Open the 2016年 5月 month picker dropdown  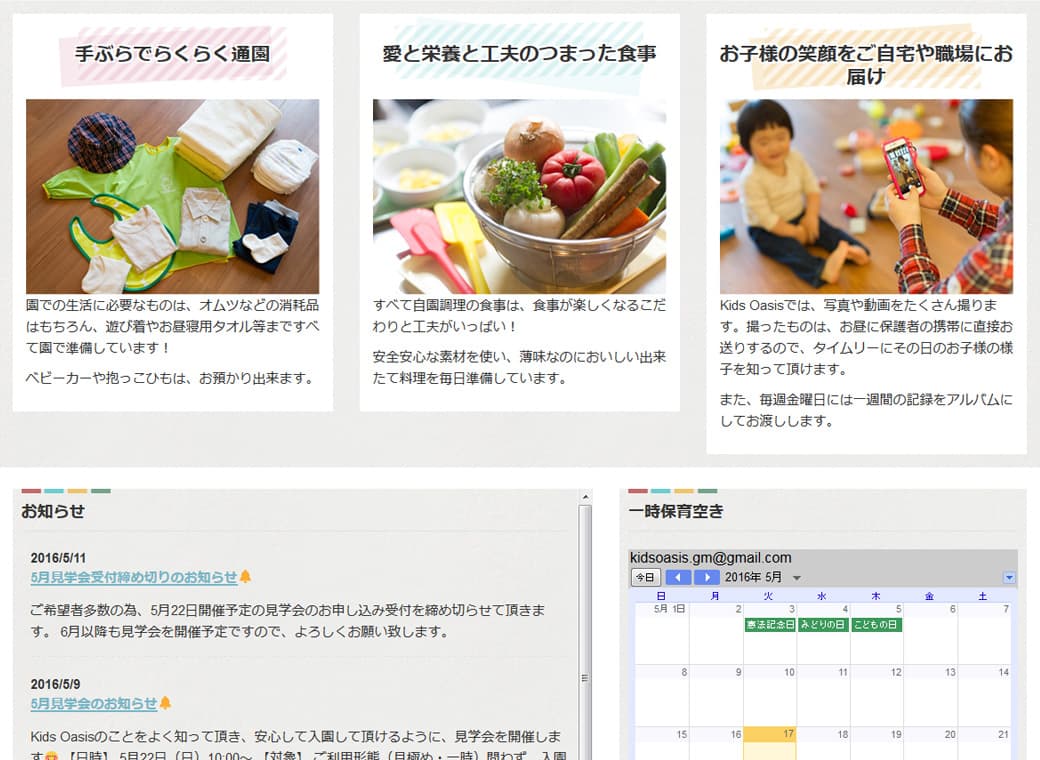click(797, 578)
